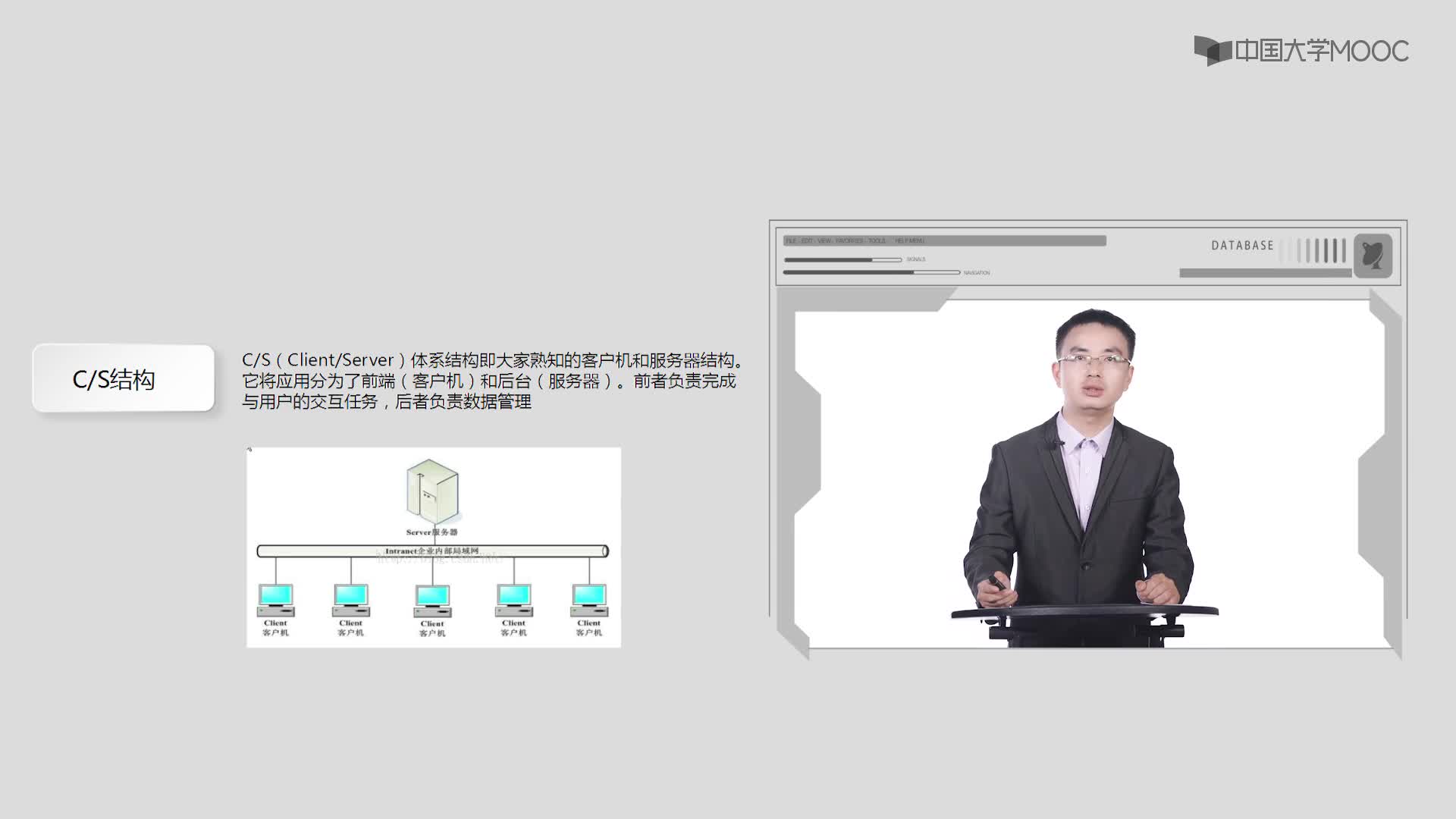Click the NAVIGATION progress slider
The width and height of the screenshot is (1456, 819).
871,272
